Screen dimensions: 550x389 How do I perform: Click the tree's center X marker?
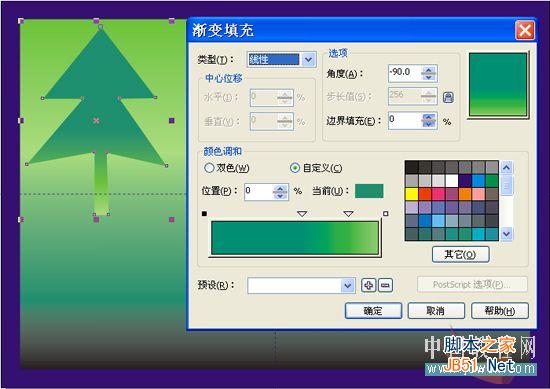click(96, 120)
